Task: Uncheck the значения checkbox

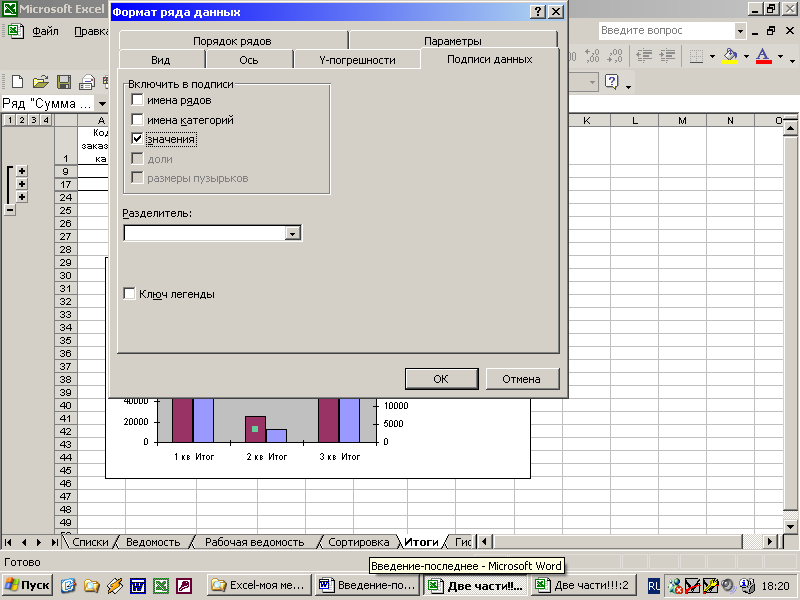Action: (137, 139)
